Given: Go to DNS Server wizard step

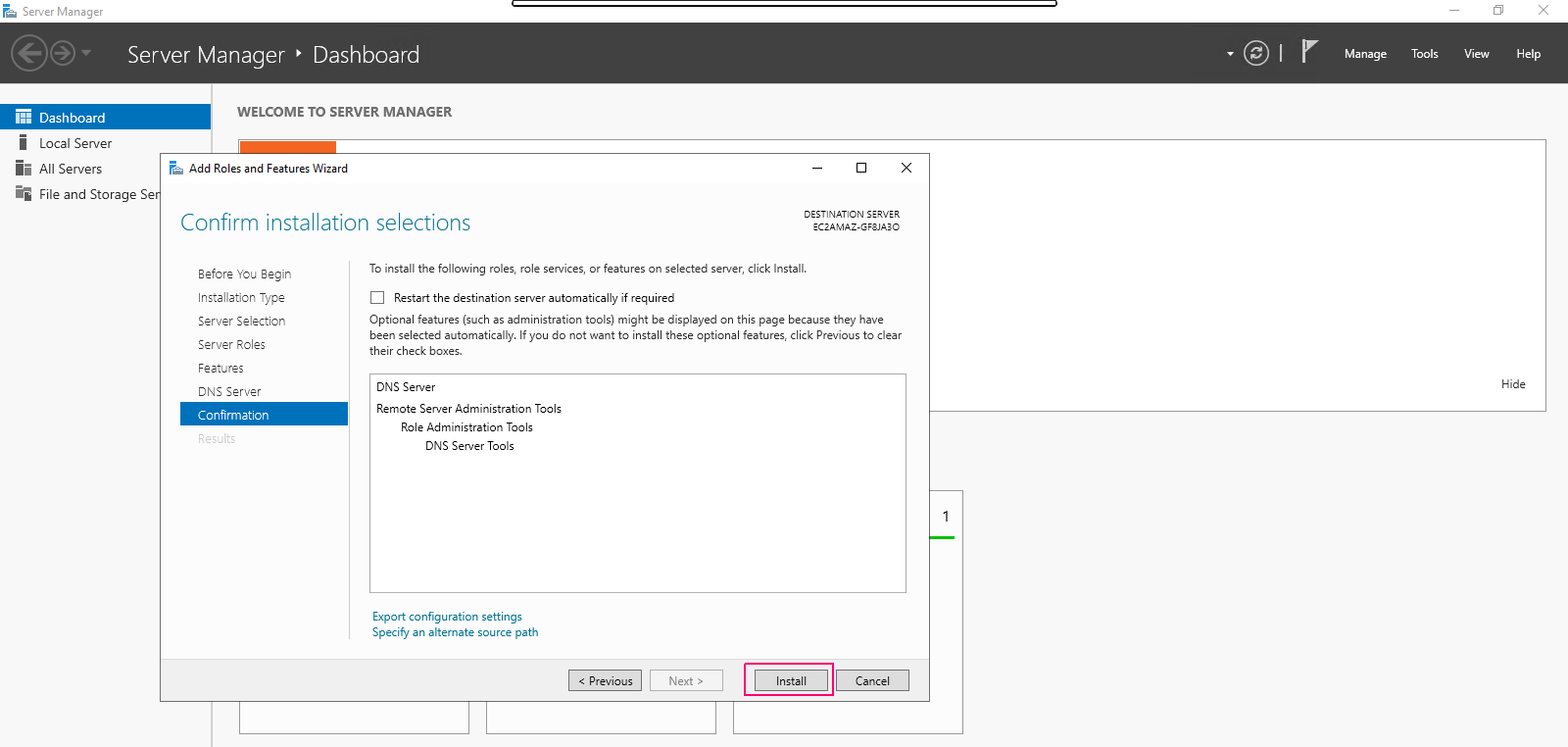Looking at the screenshot, I should 229,391.
